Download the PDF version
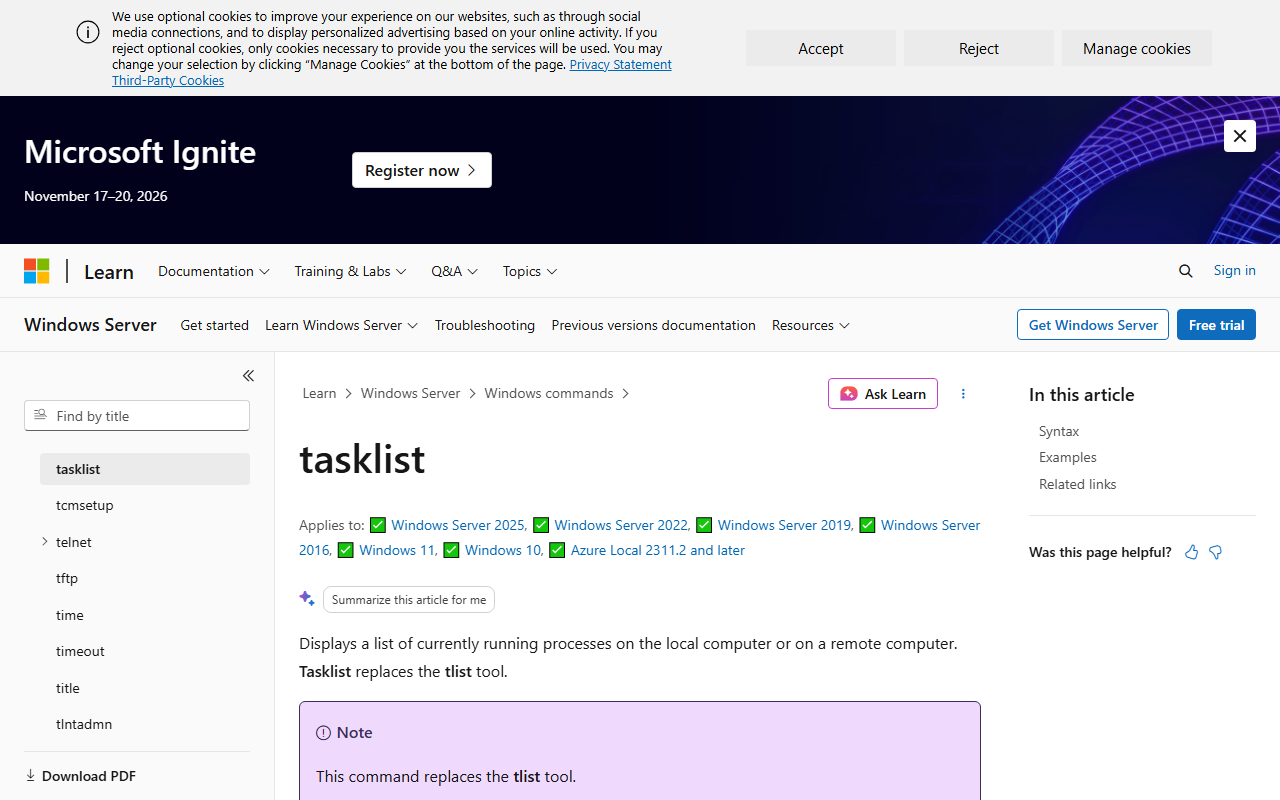This screenshot has height=800, width=1280. click(80, 776)
